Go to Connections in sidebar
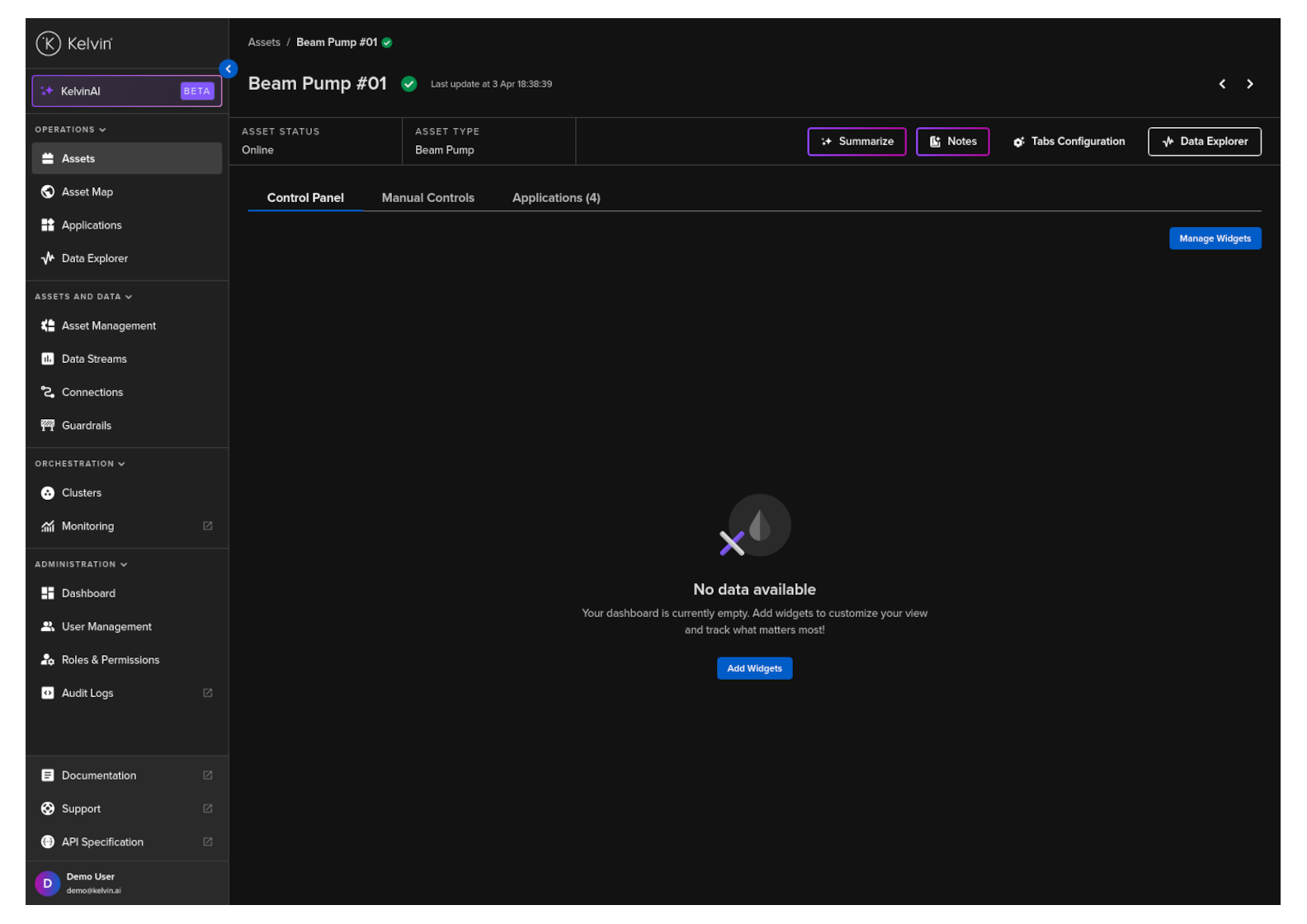 92,392
